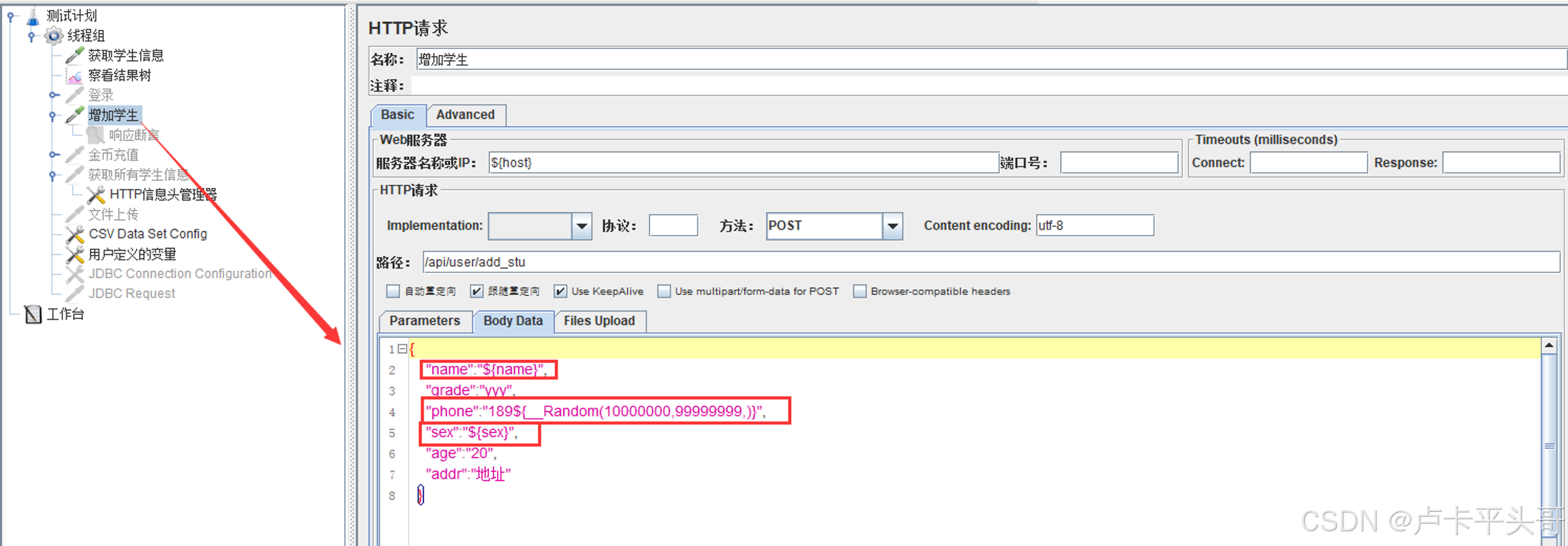Click the 注释 comment field
The image size is (1568, 546).
click(989, 86)
